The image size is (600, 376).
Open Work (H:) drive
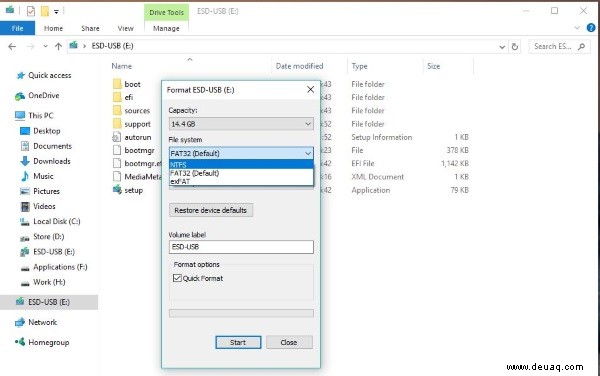49,282
